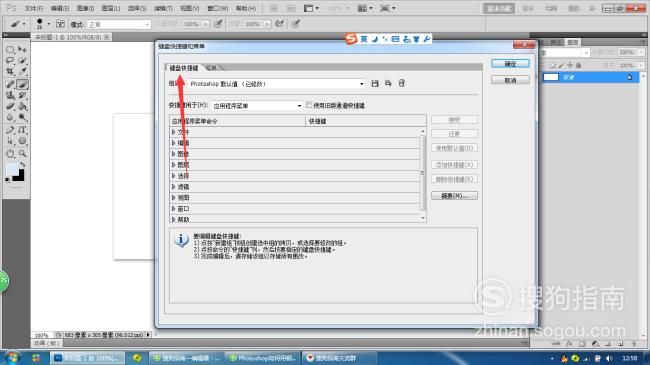Click the delete shortcut set trash icon
The width and height of the screenshot is (650, 365).
coord(401,83)
